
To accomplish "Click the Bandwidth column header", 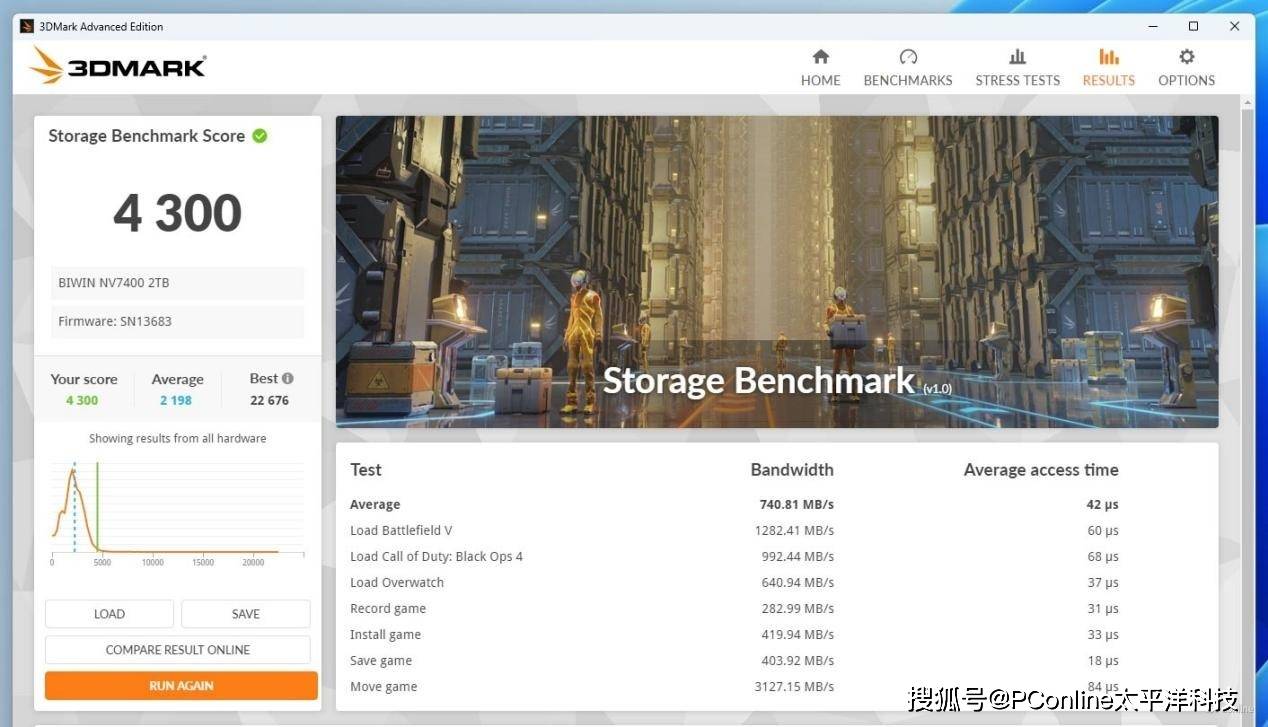I will [792, 470].
